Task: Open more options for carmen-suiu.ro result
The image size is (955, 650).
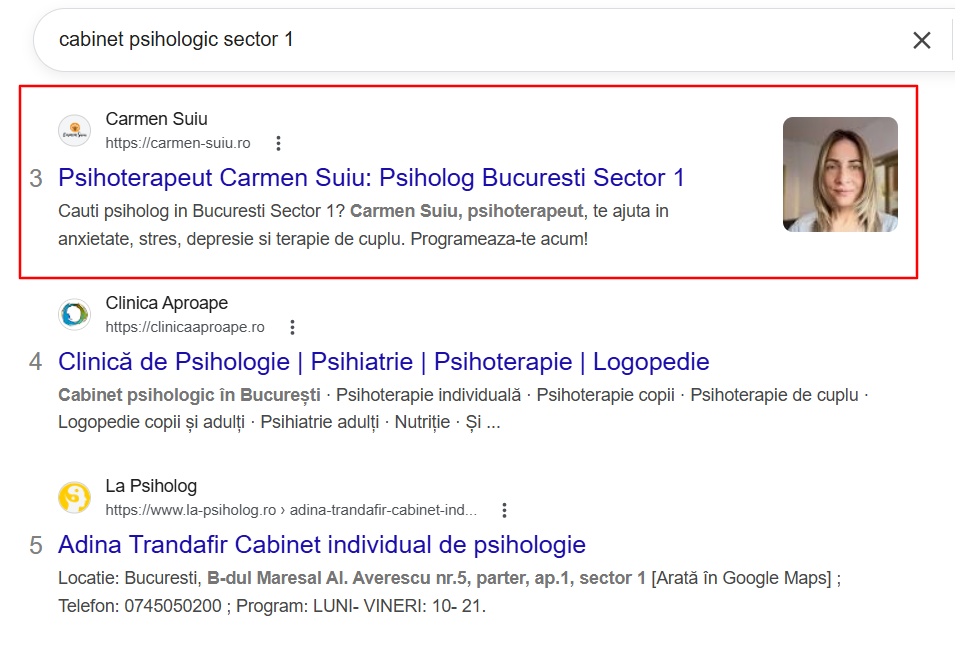Action: click(x=278, y=143)
